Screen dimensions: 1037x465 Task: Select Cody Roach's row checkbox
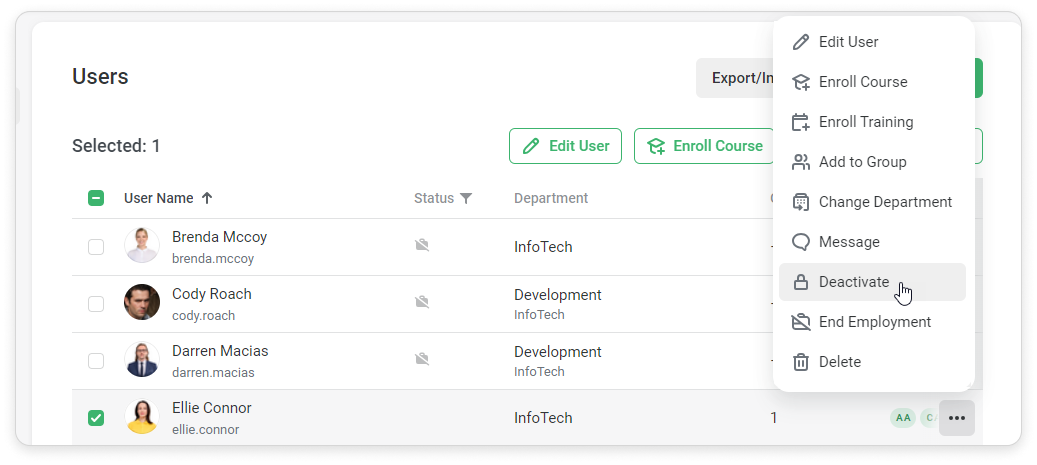point(96,303)
